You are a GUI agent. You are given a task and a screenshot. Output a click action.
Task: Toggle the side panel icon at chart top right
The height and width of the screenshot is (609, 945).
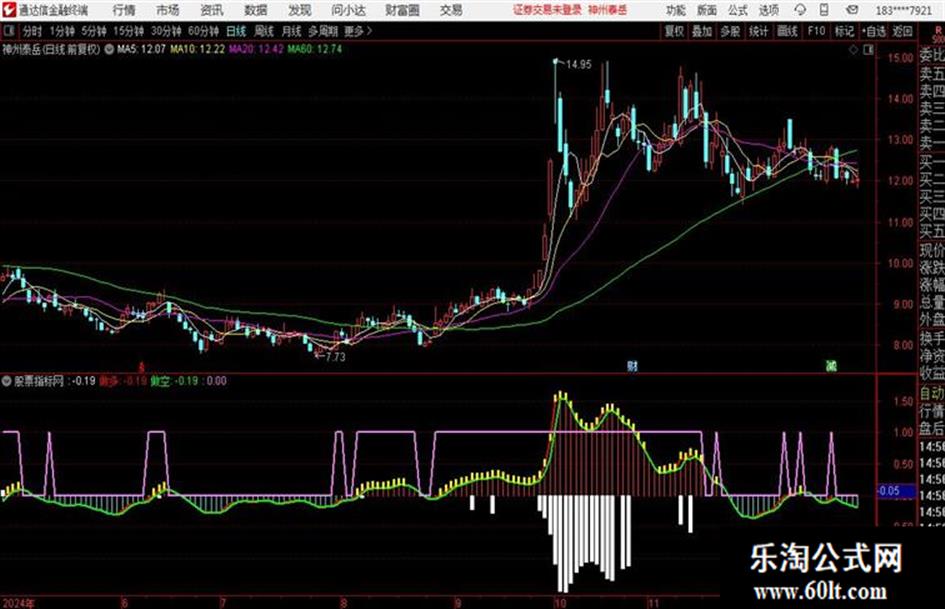(x=868, y=50)
